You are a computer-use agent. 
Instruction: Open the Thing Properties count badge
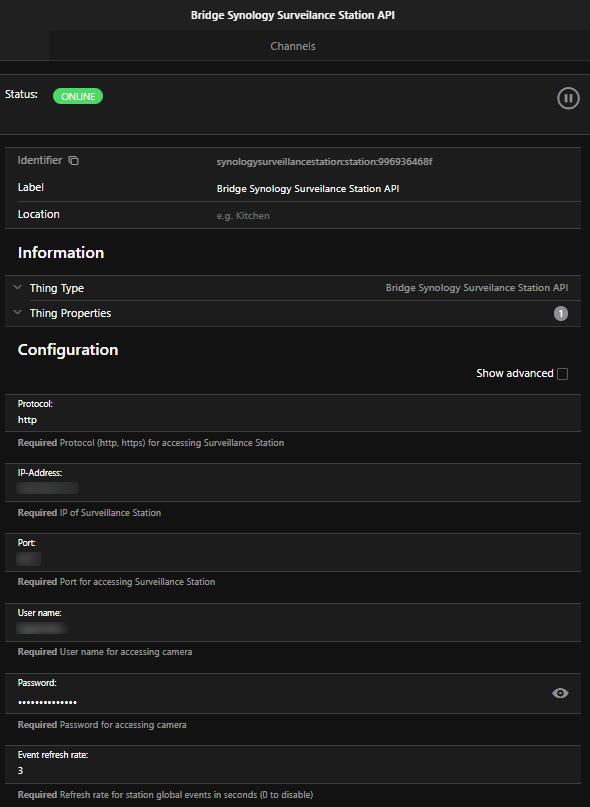(x=561, y=313)
